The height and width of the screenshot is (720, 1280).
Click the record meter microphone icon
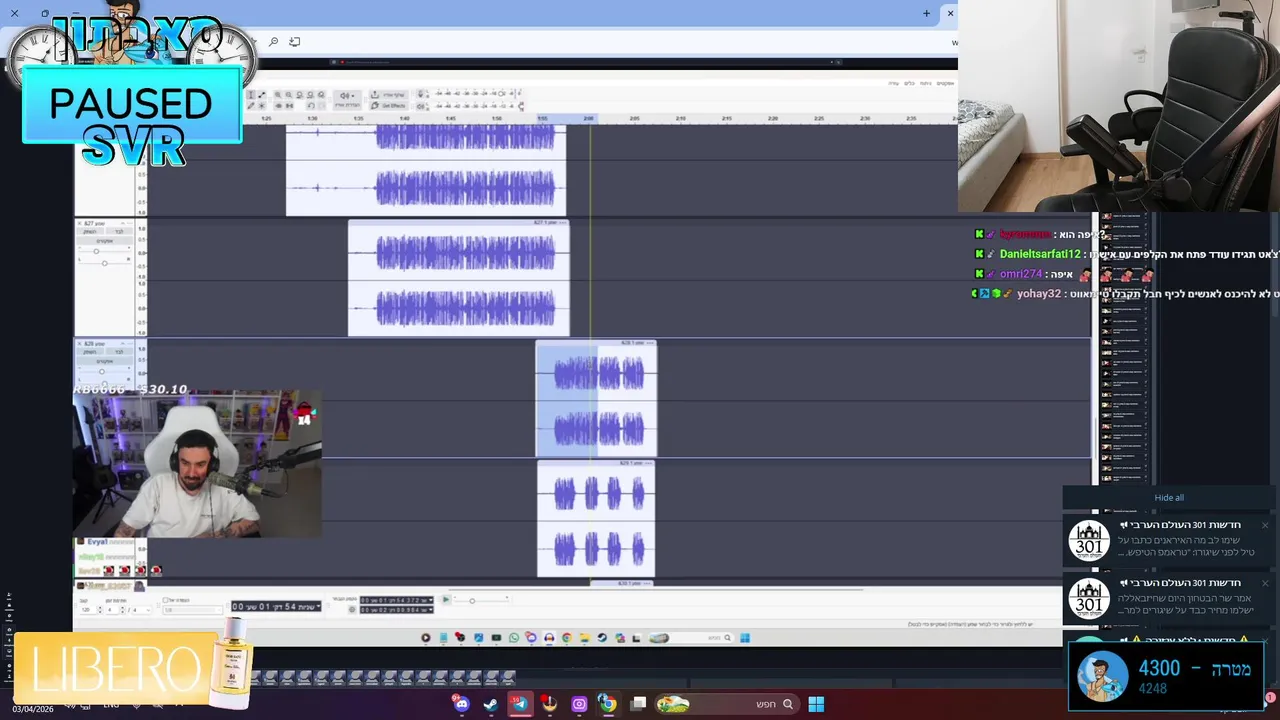click(x=420, y=94)
